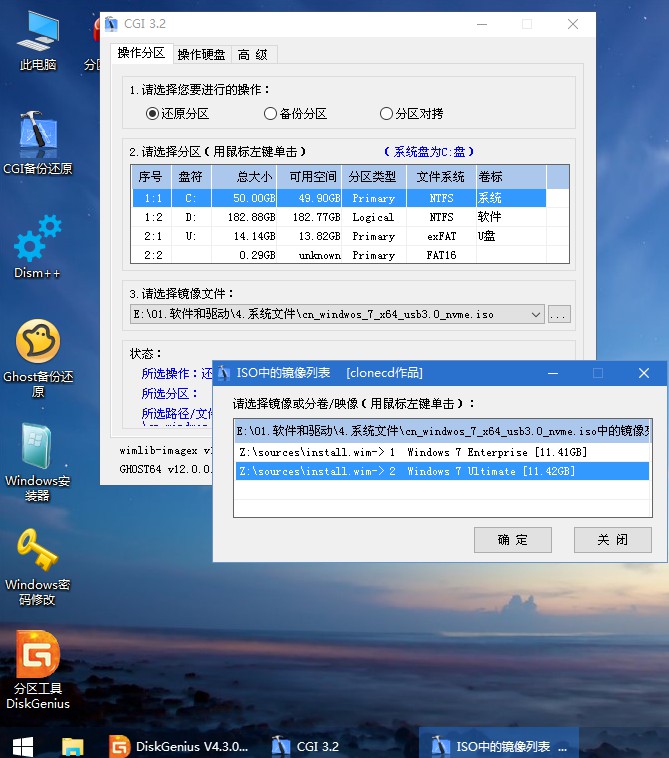Switch to the 操作分区 tab
The width and height of the screenshot is (669, 758).
tap(141, 53)
